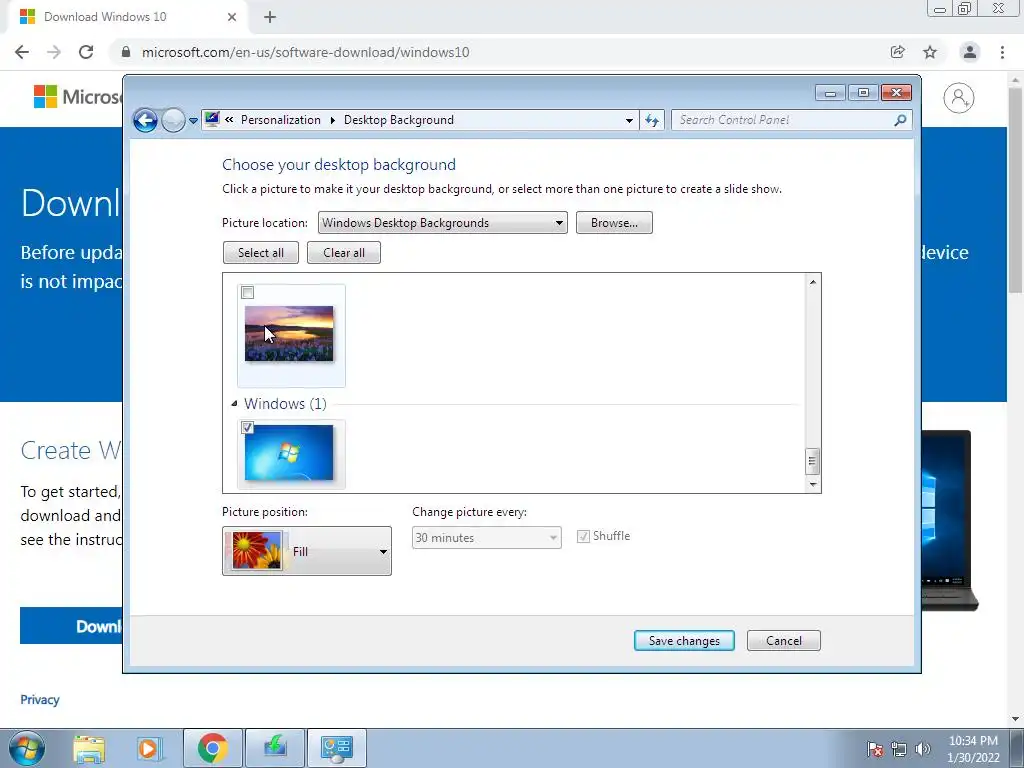This screenshot has width=1024, height=768.
Task: Refresh the Control Panel address bar
Action: [x=652, y=120]
